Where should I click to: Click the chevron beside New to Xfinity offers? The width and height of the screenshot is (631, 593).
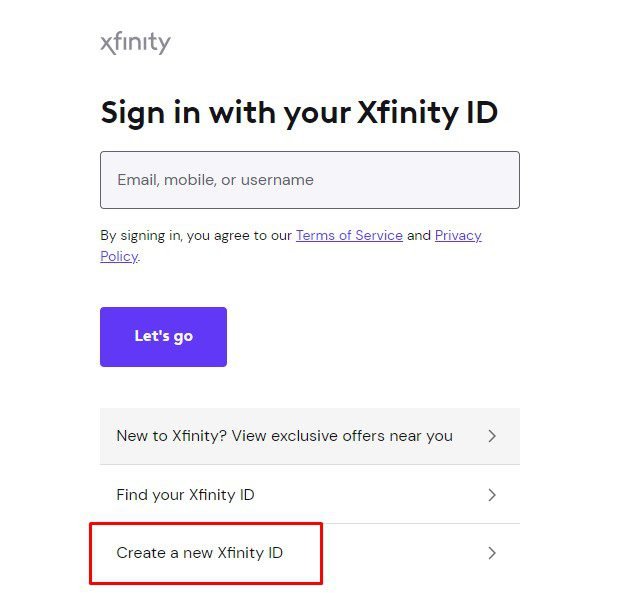491,436
